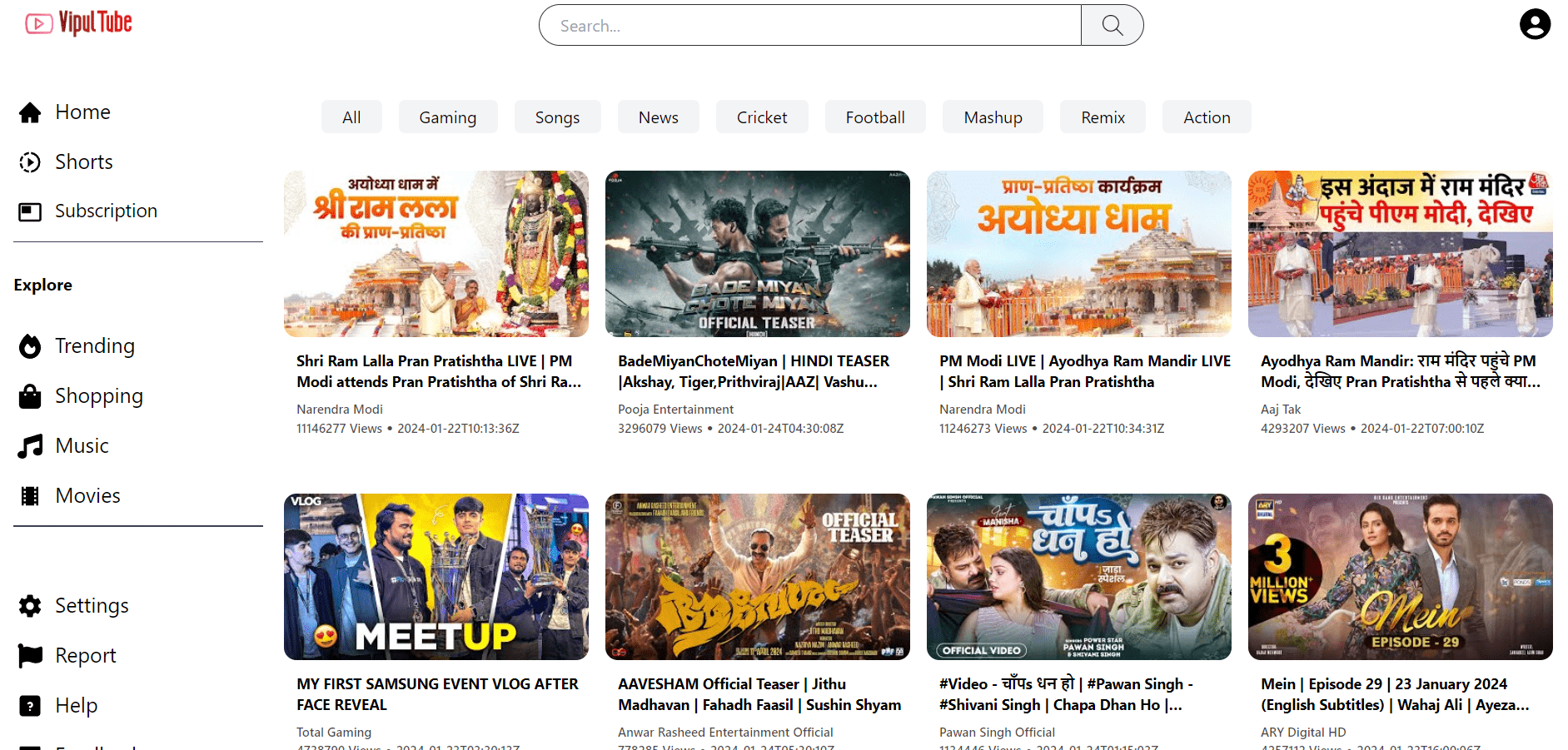
Task: Open the Shri Ram Lalla Pran Pratishtha thumbnail
Action: pos(436,254)
